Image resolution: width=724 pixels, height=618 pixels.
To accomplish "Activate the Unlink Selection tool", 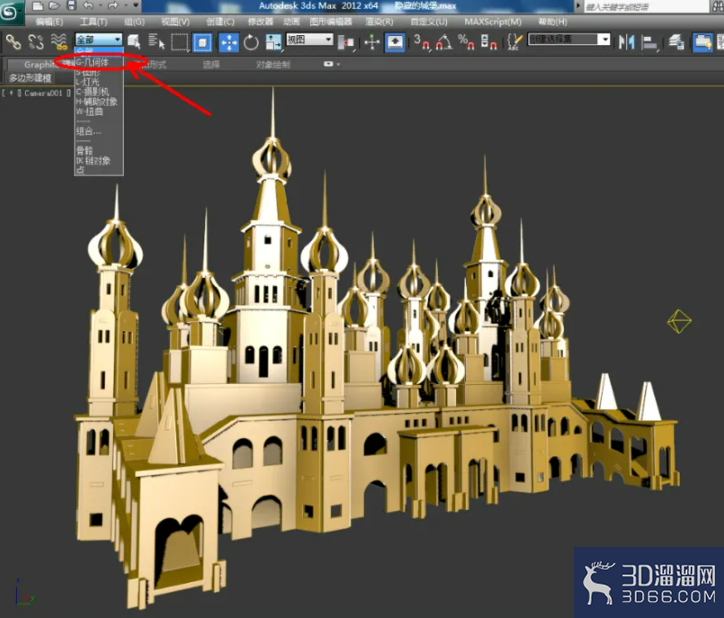I will (36, 42).
